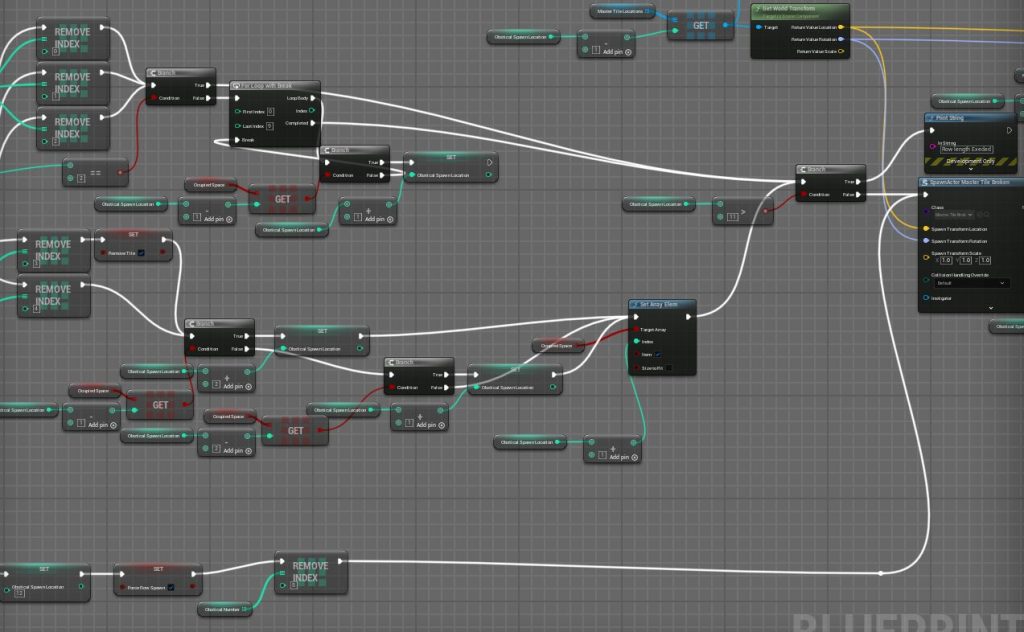
Task: Expand the SpawnActor node advanced pins arrow
Action: tap(990, 308)
